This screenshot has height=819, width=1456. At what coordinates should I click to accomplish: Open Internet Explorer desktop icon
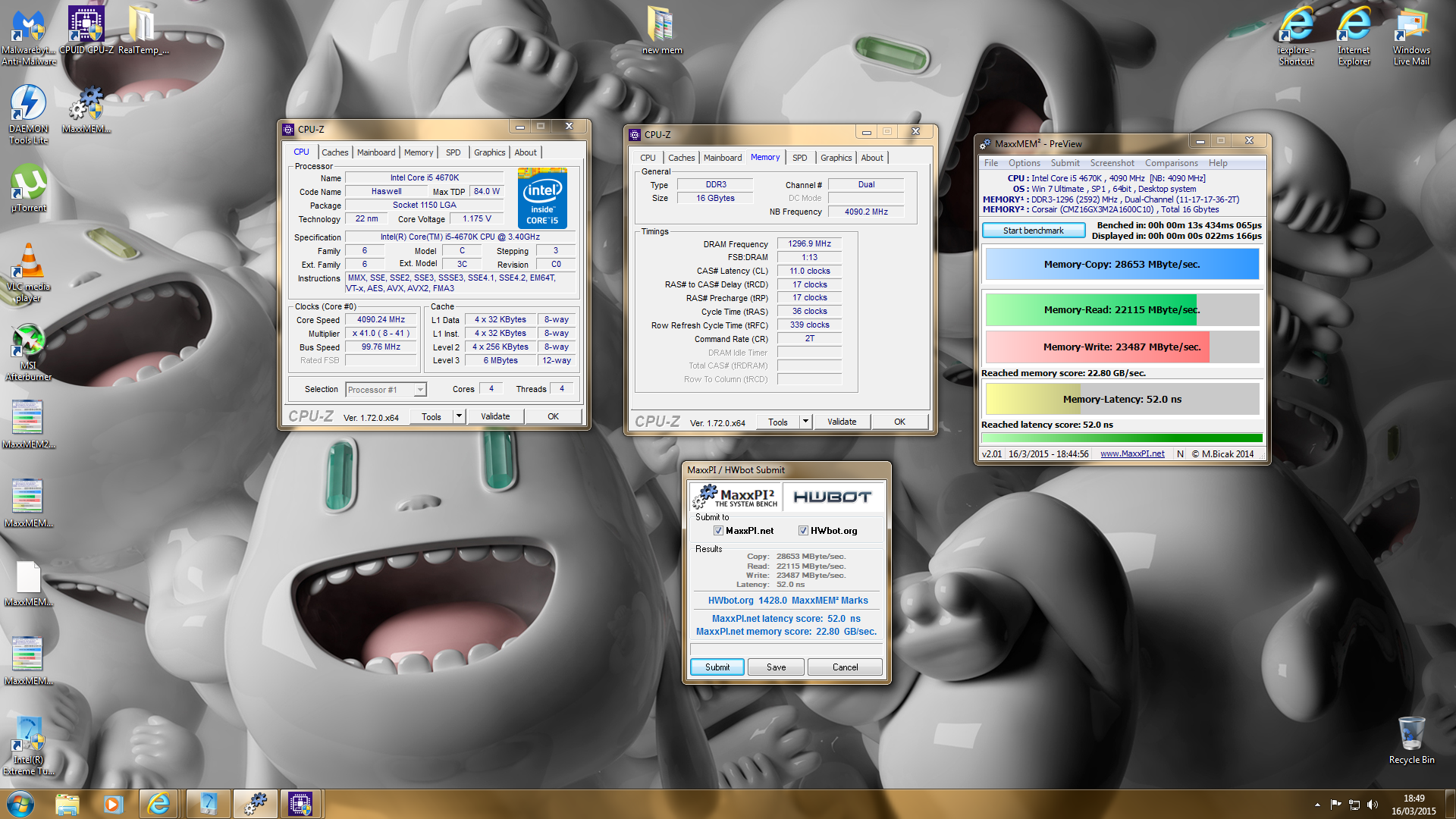[1354, 36]
